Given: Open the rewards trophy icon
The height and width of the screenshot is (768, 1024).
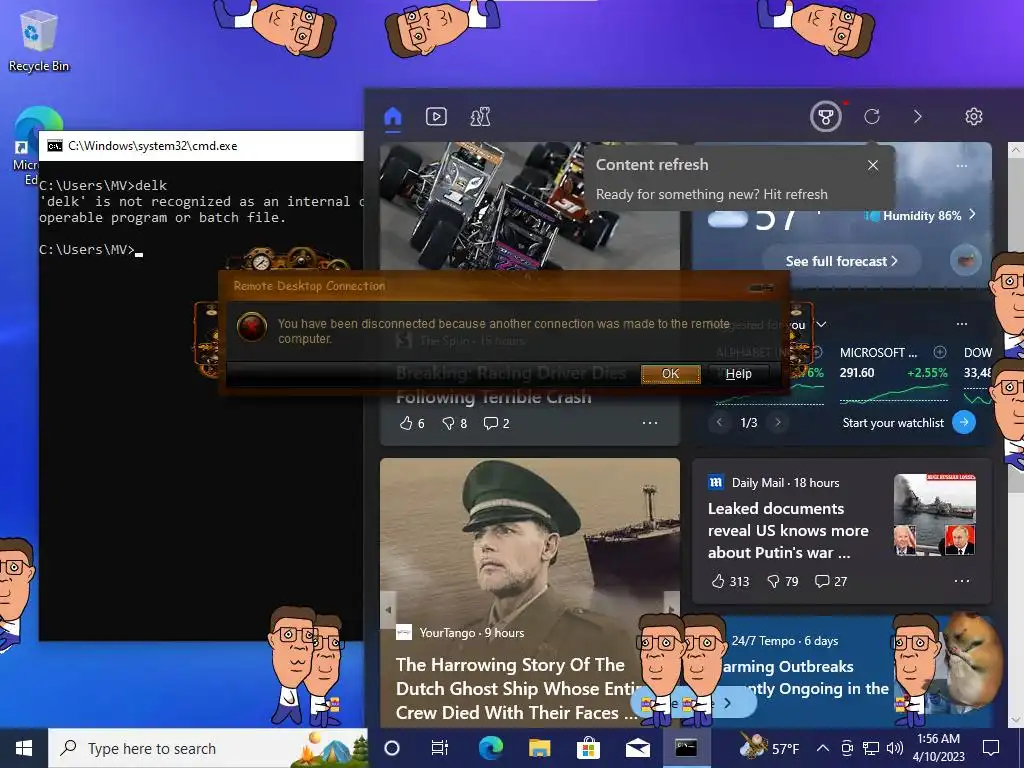Looking at the screenshot, I should tap(825, 117).
